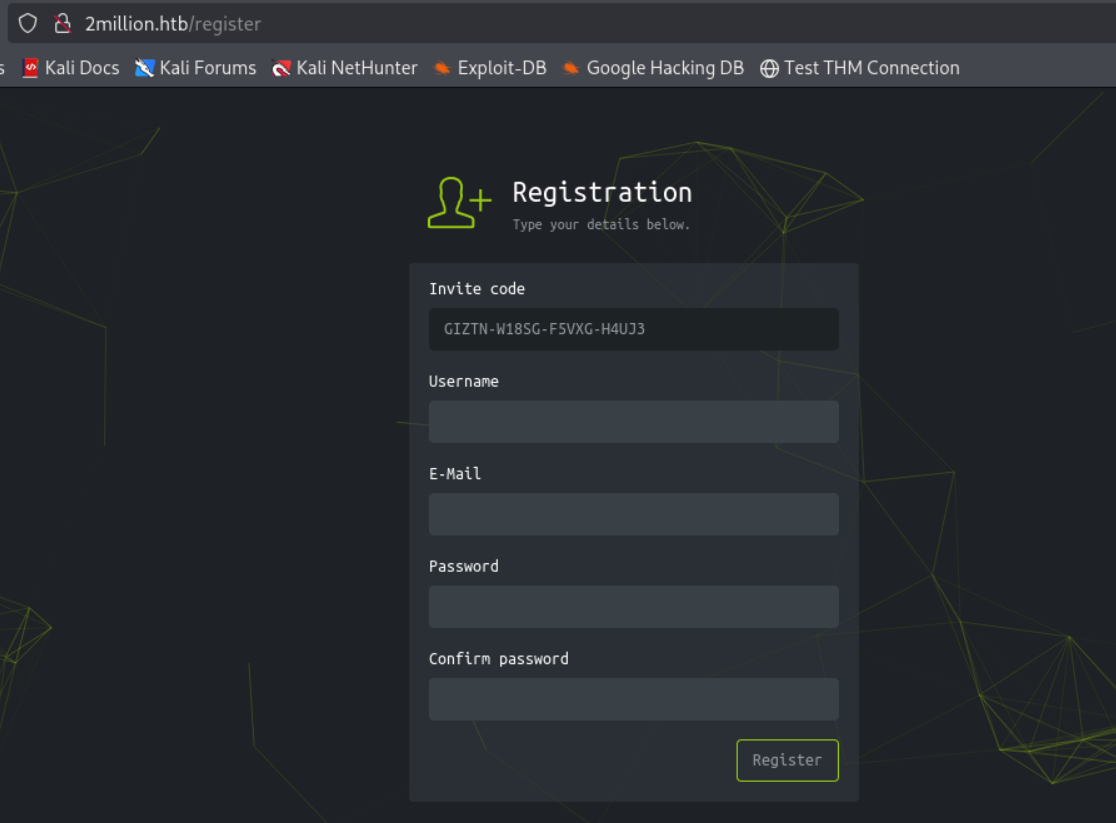Click the Google Hacking DB flame icon
Viewport: 1116px width, 823px height.
click(x=571, y=67)
